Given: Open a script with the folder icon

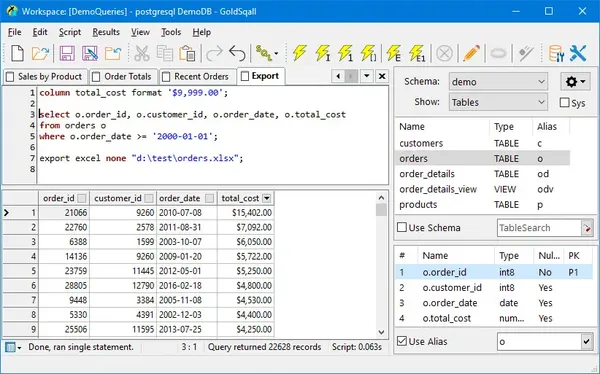Looking at the screenshot, I should coord(41,53).
